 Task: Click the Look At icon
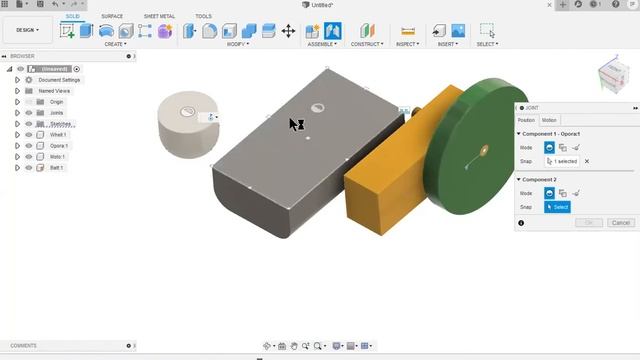point(282,346)
